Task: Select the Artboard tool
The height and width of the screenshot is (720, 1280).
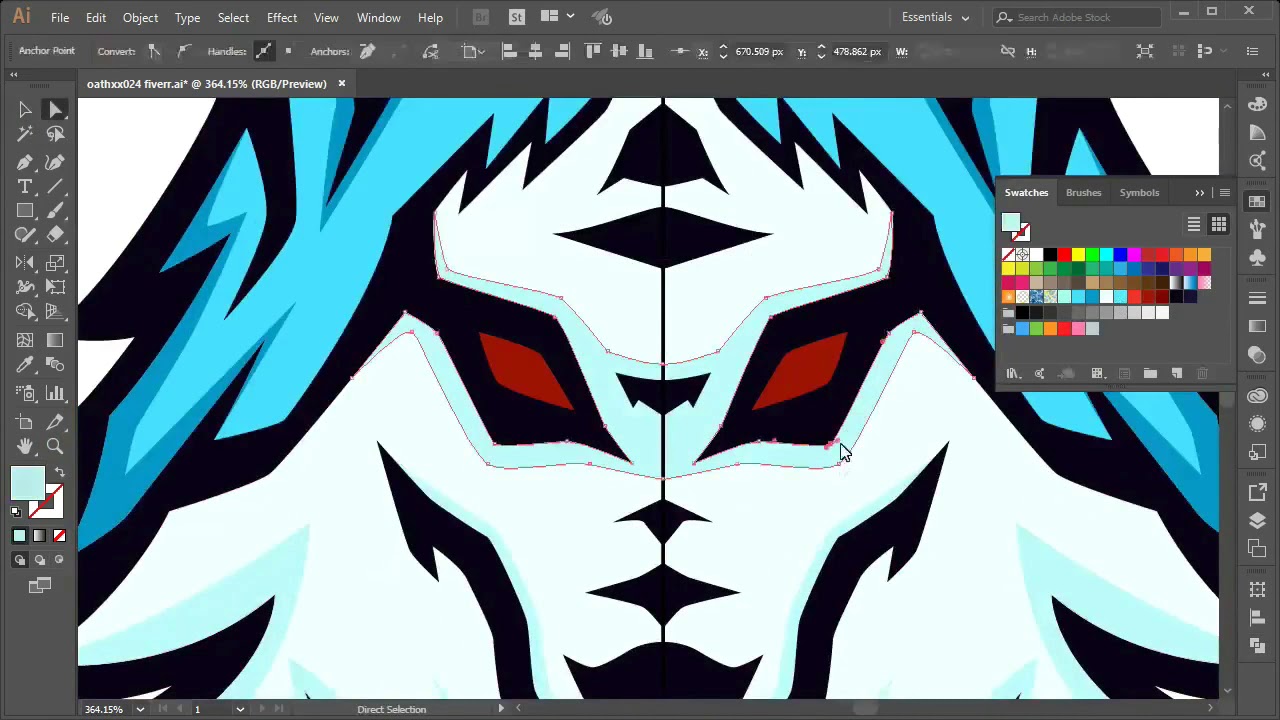Action: coord(25,422)
